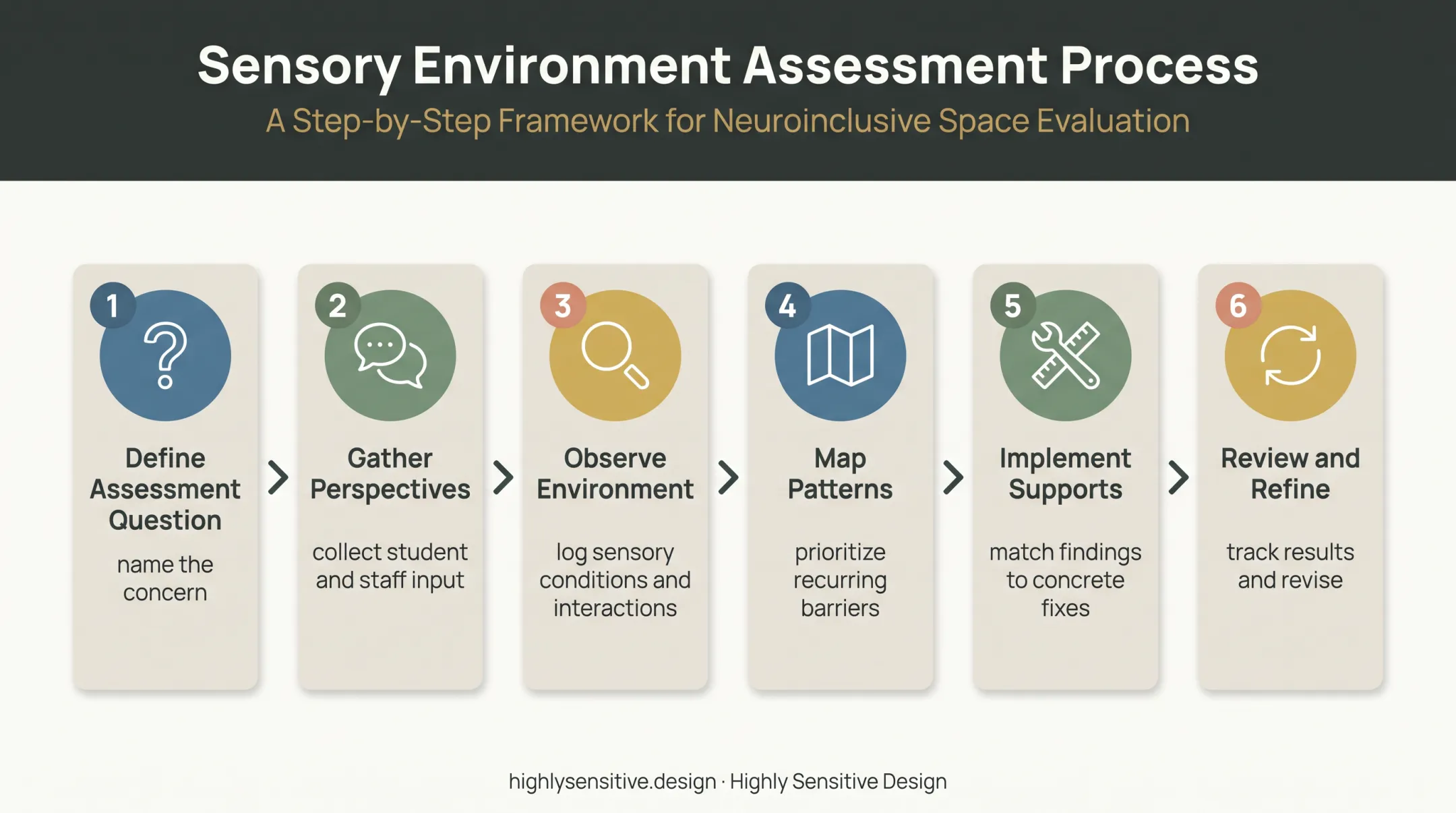Click the 'Highly Sensitive Design' footer name
1456x813 pixels.
(x=839, y=781)
